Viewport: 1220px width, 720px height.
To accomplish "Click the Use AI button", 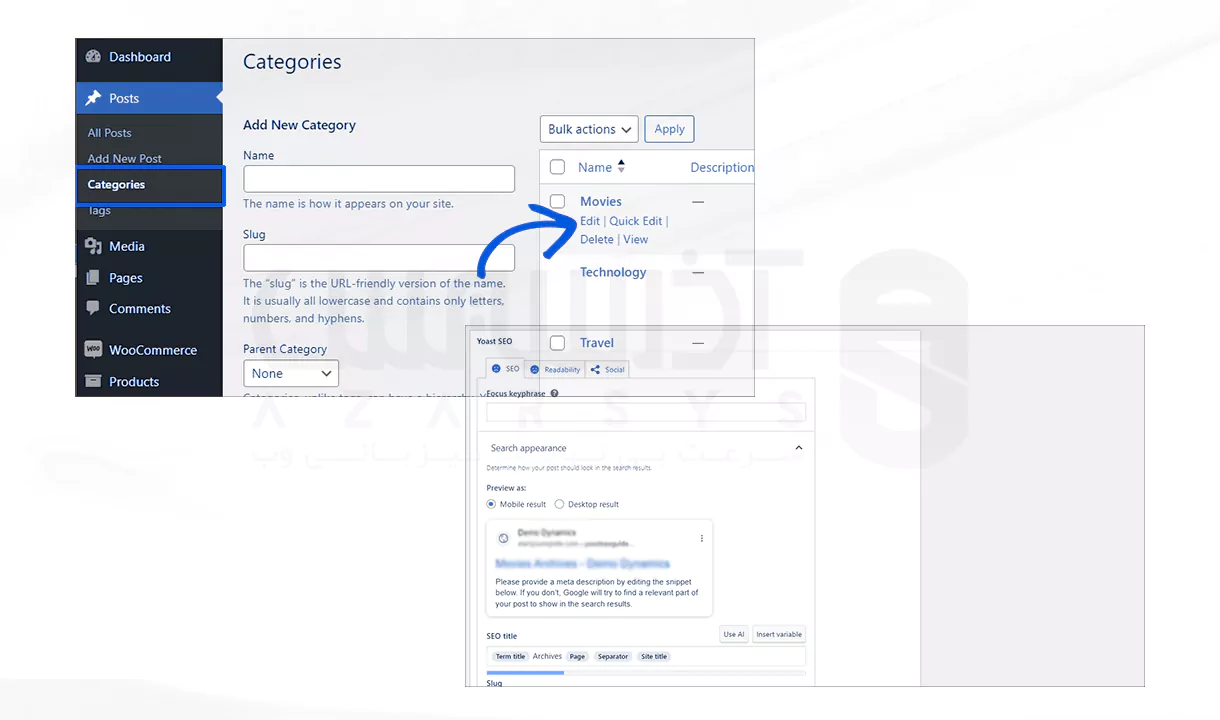I will click(734, 634).
